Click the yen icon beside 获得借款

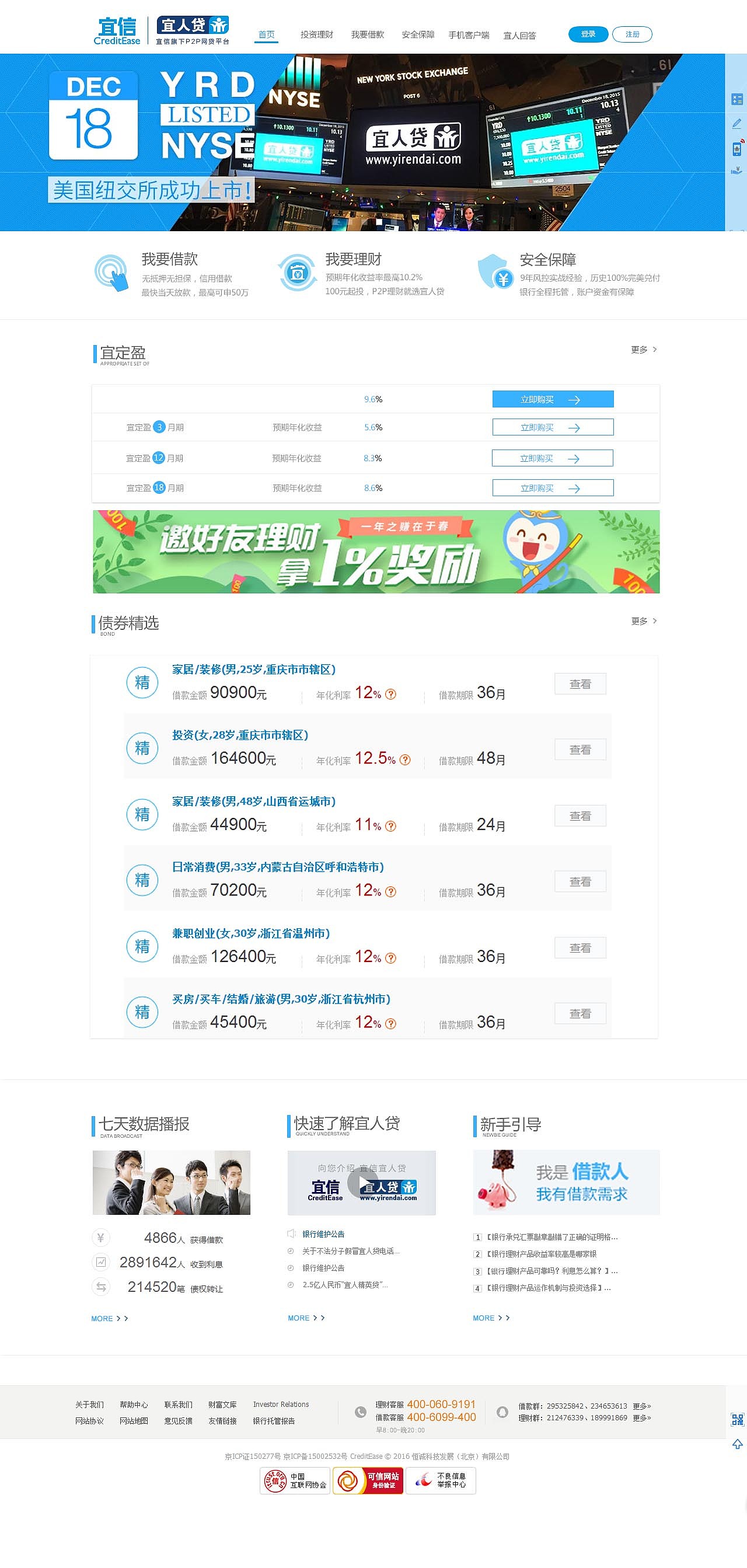(101, 1238)
